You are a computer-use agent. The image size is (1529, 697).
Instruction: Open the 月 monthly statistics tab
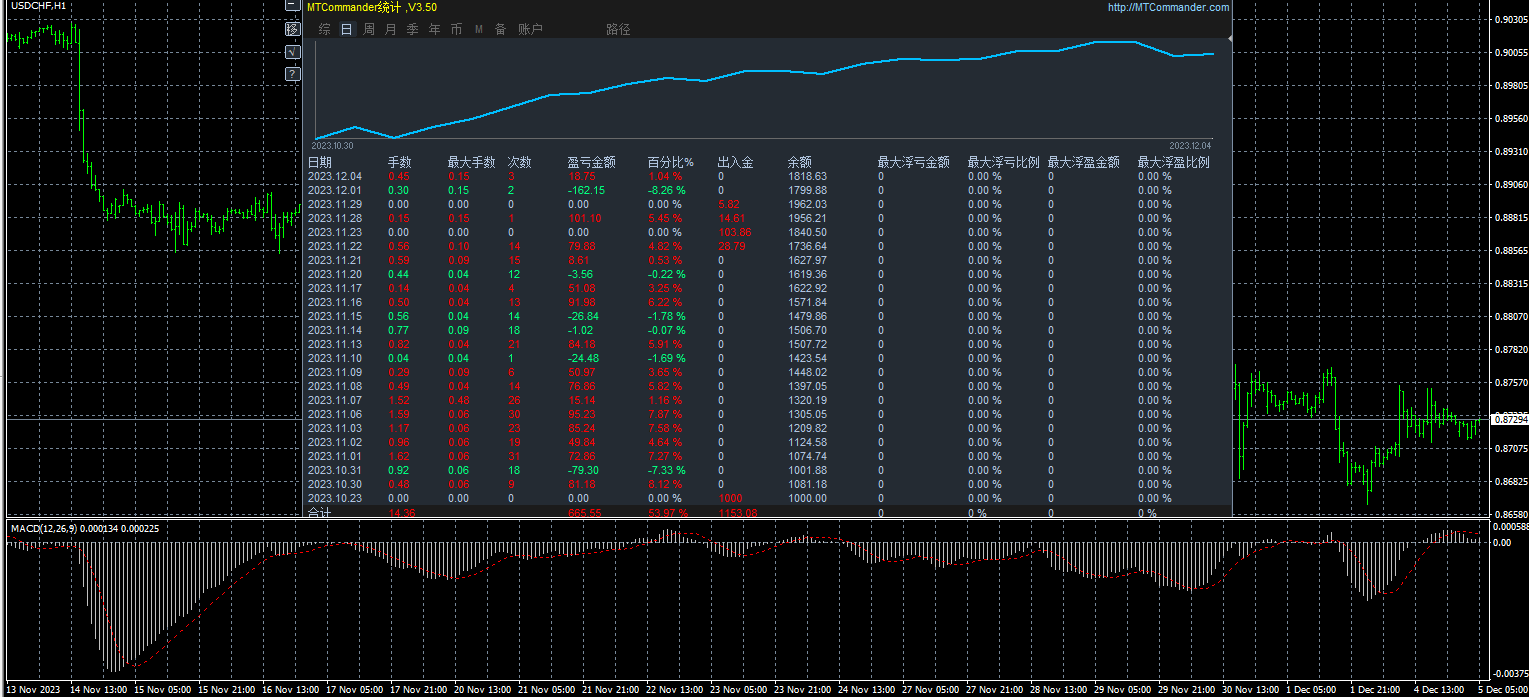[390, 30]
